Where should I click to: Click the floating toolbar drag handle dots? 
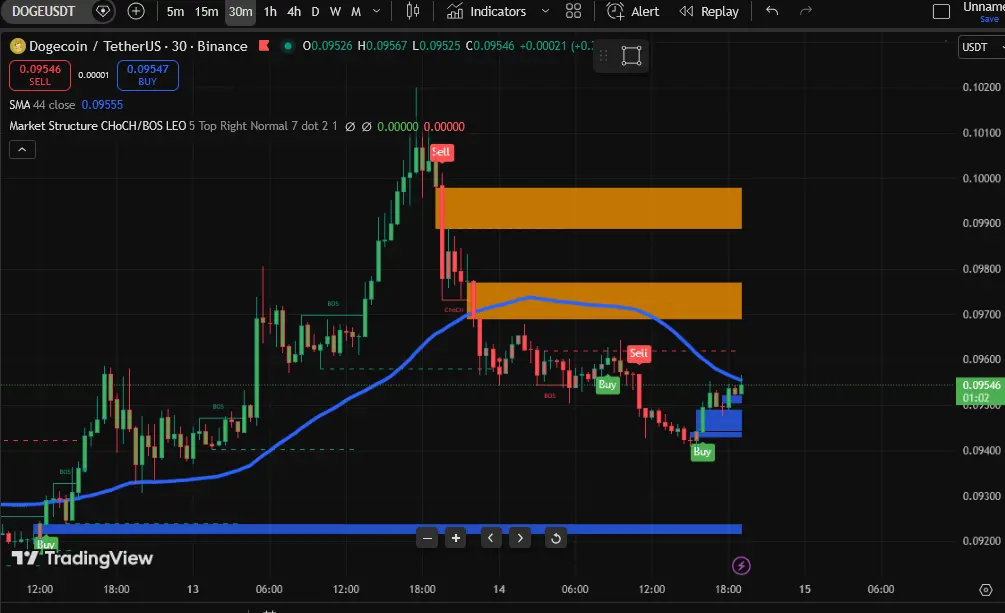point(603,56)
